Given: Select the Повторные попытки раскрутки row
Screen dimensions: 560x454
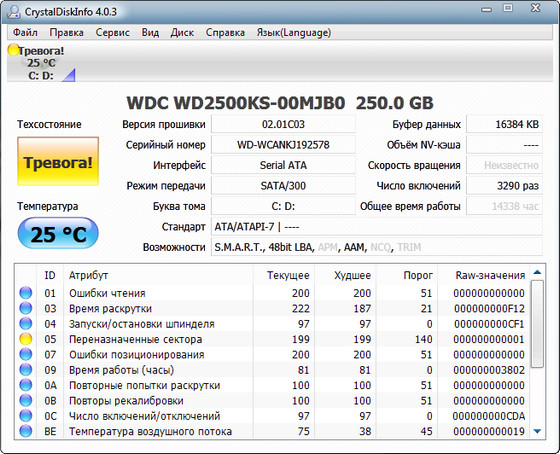Looking at the screenshot, I should (272, 385).
